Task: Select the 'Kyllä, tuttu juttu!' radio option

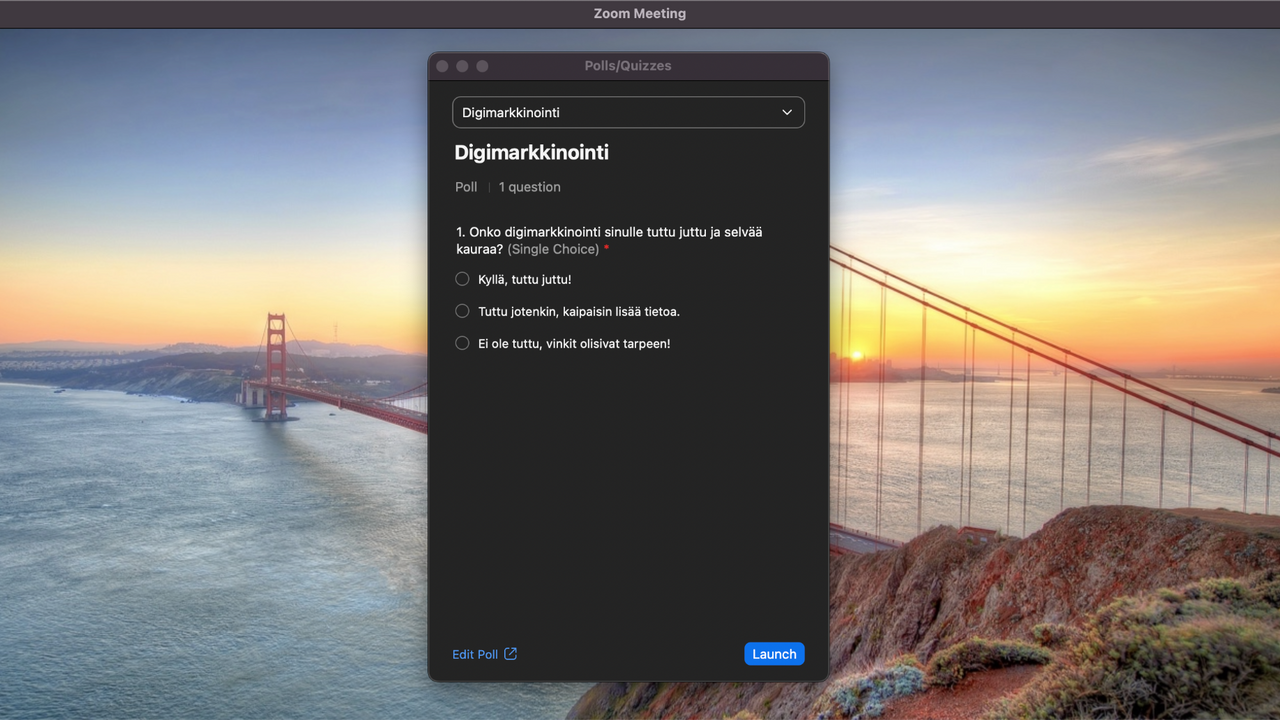Action: click(x=462, y=279)
